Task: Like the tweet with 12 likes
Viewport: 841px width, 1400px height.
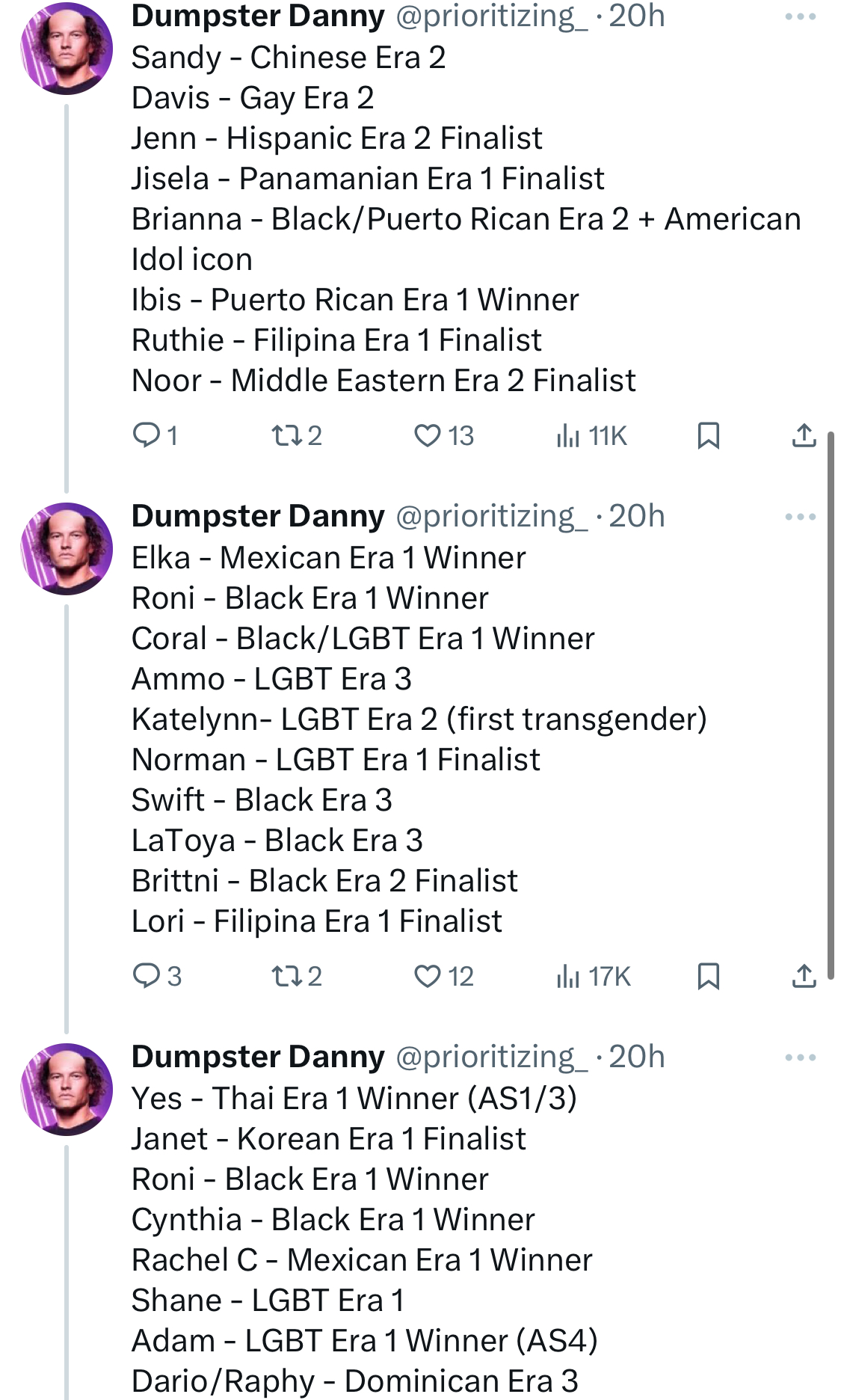Action: [x=444, y=976]
